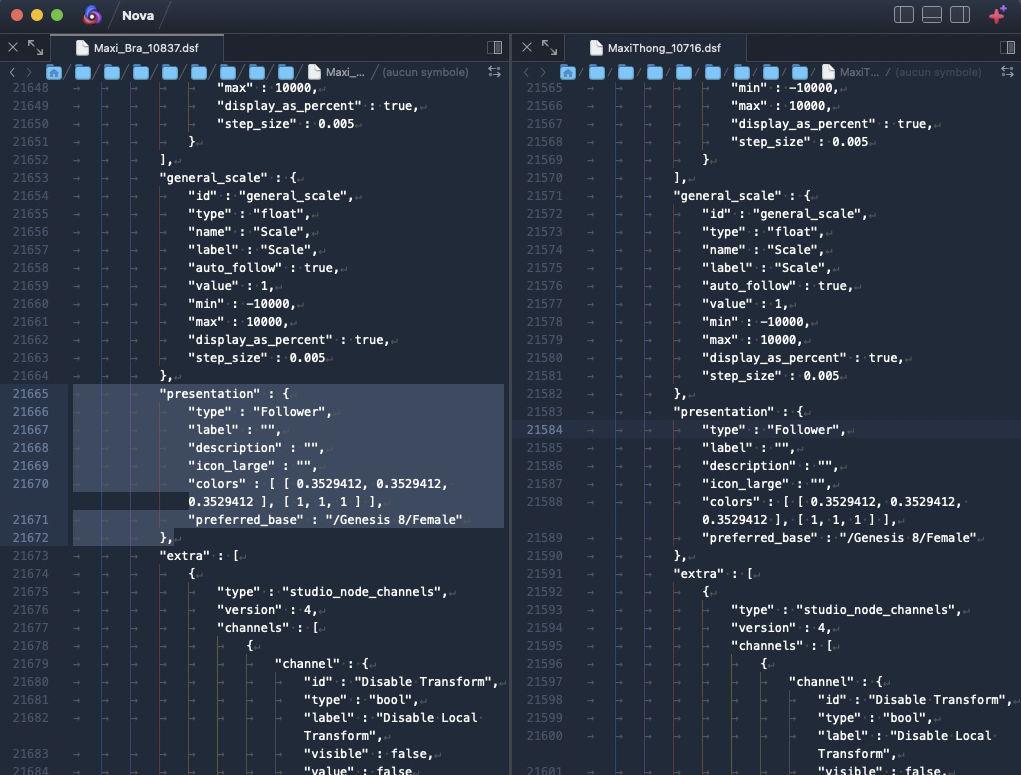This screenshot has width=1021, height=775.
Task: Click "extra" key on right line 21591
Action: (x=699, y=574)
